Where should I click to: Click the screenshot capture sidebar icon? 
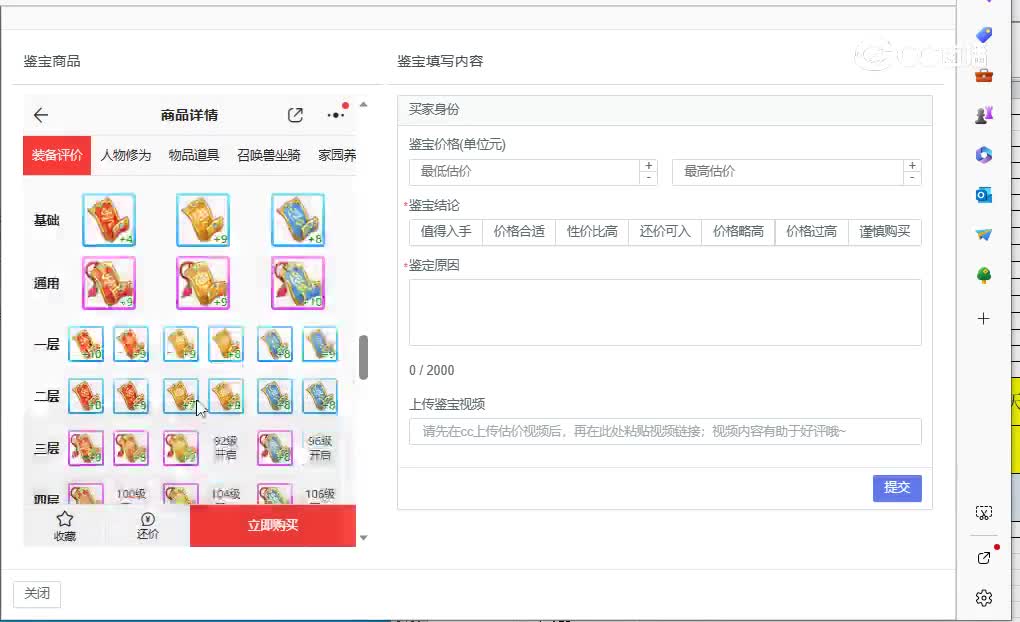click(x=984, y=513)
